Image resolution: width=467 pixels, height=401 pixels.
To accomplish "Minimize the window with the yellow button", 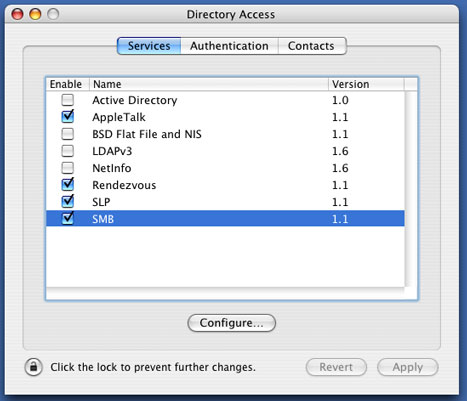I will click(x=35, y=14).
